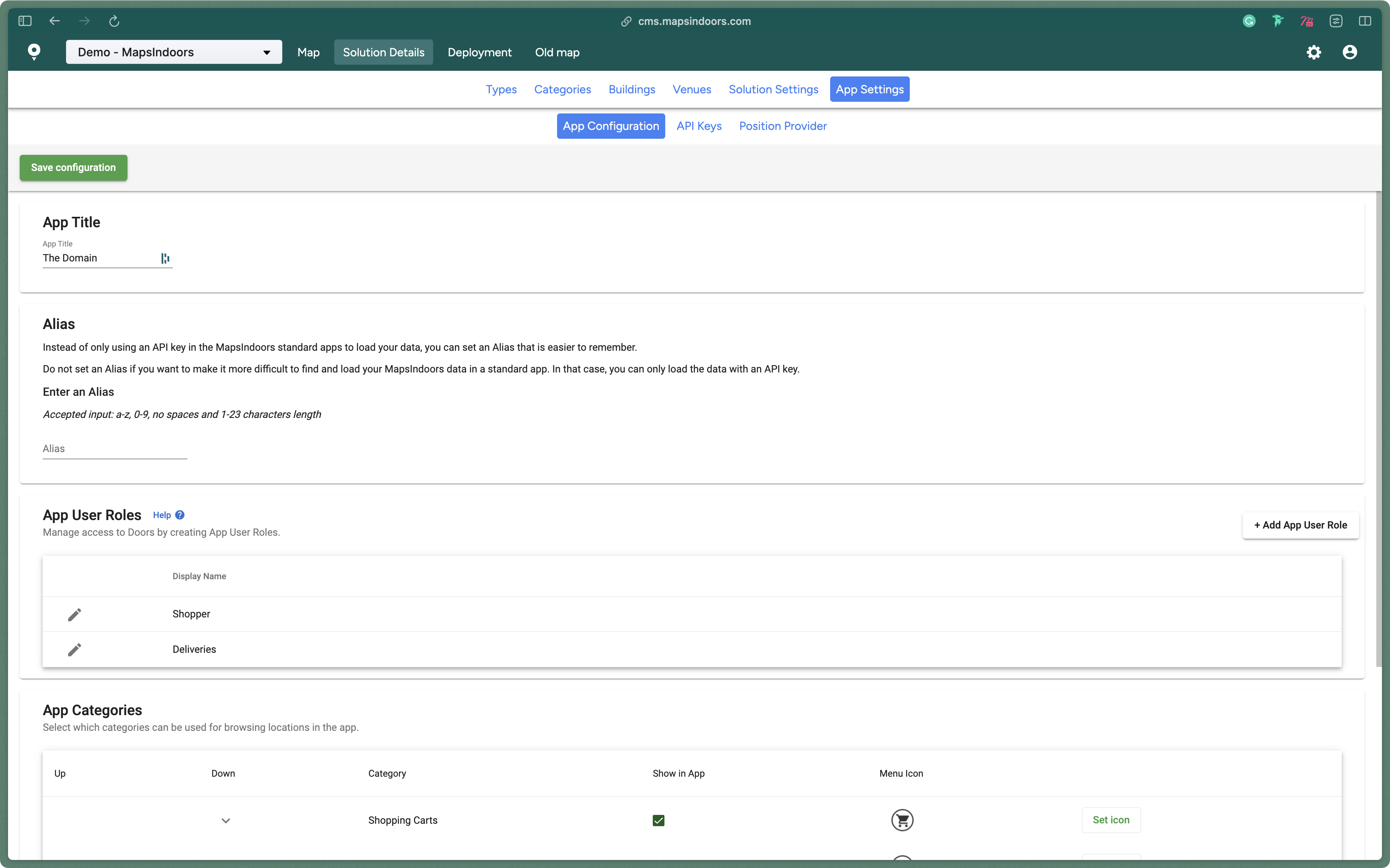
Task: Switch to the API Keys tab
Action: pos(699,126)
